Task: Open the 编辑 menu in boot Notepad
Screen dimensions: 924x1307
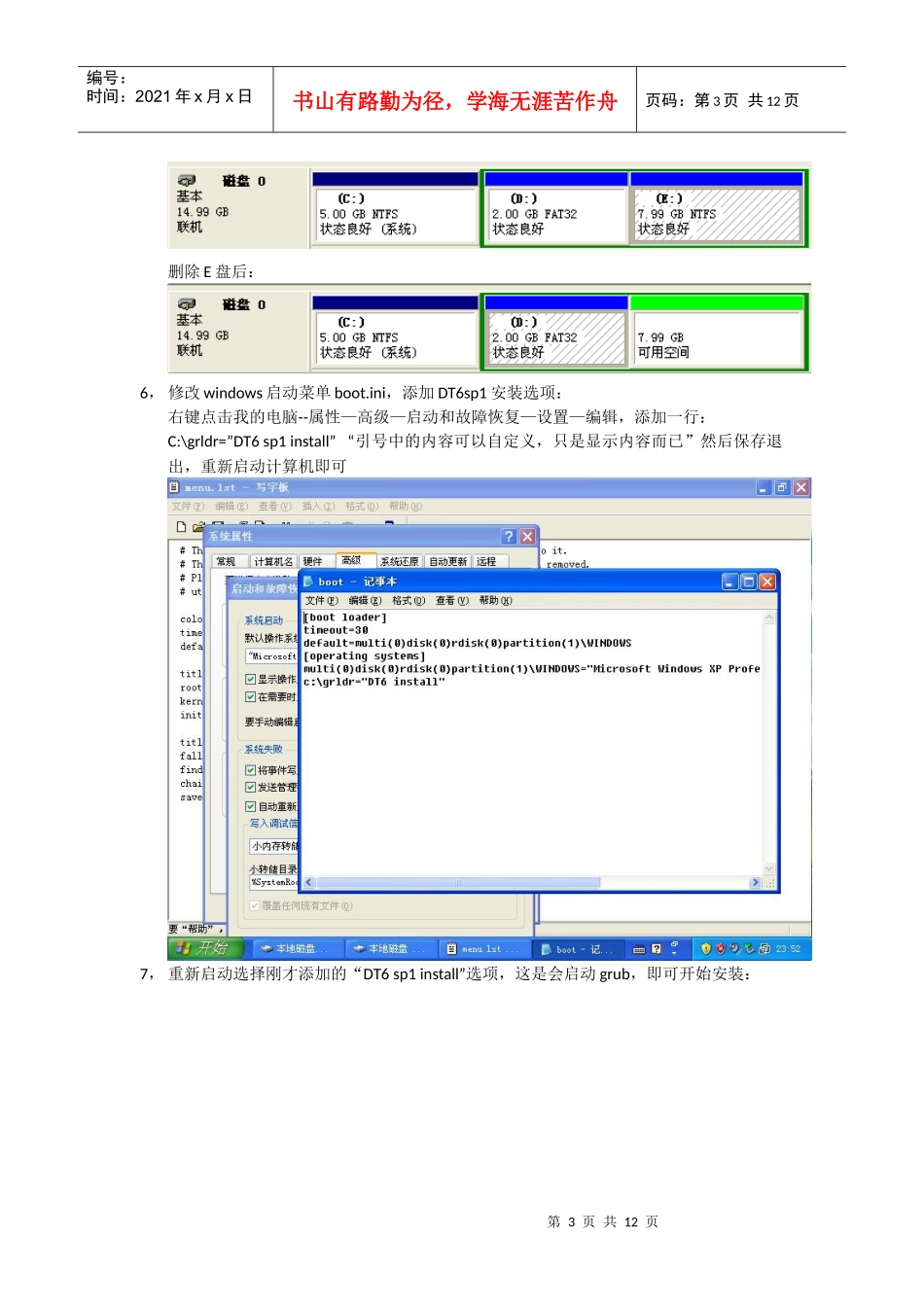Action: coord(365,601)
